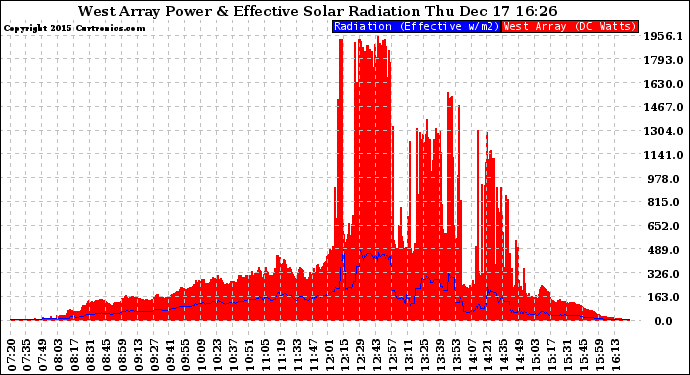Click x-axis time label 08:03
The width and height of the screenshot is (690, 375).
[x=59, y=355]
